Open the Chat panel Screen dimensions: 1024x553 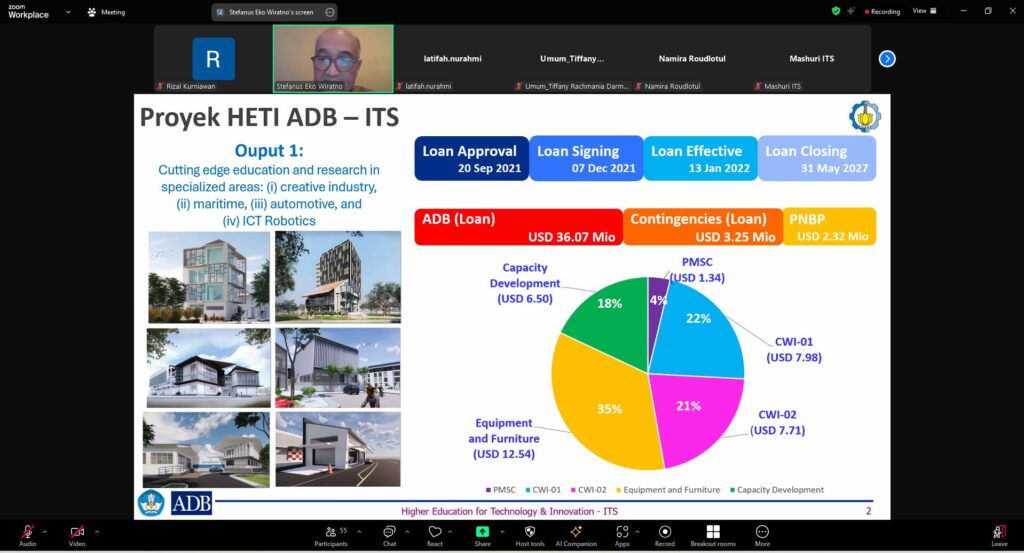click(389, 534)
